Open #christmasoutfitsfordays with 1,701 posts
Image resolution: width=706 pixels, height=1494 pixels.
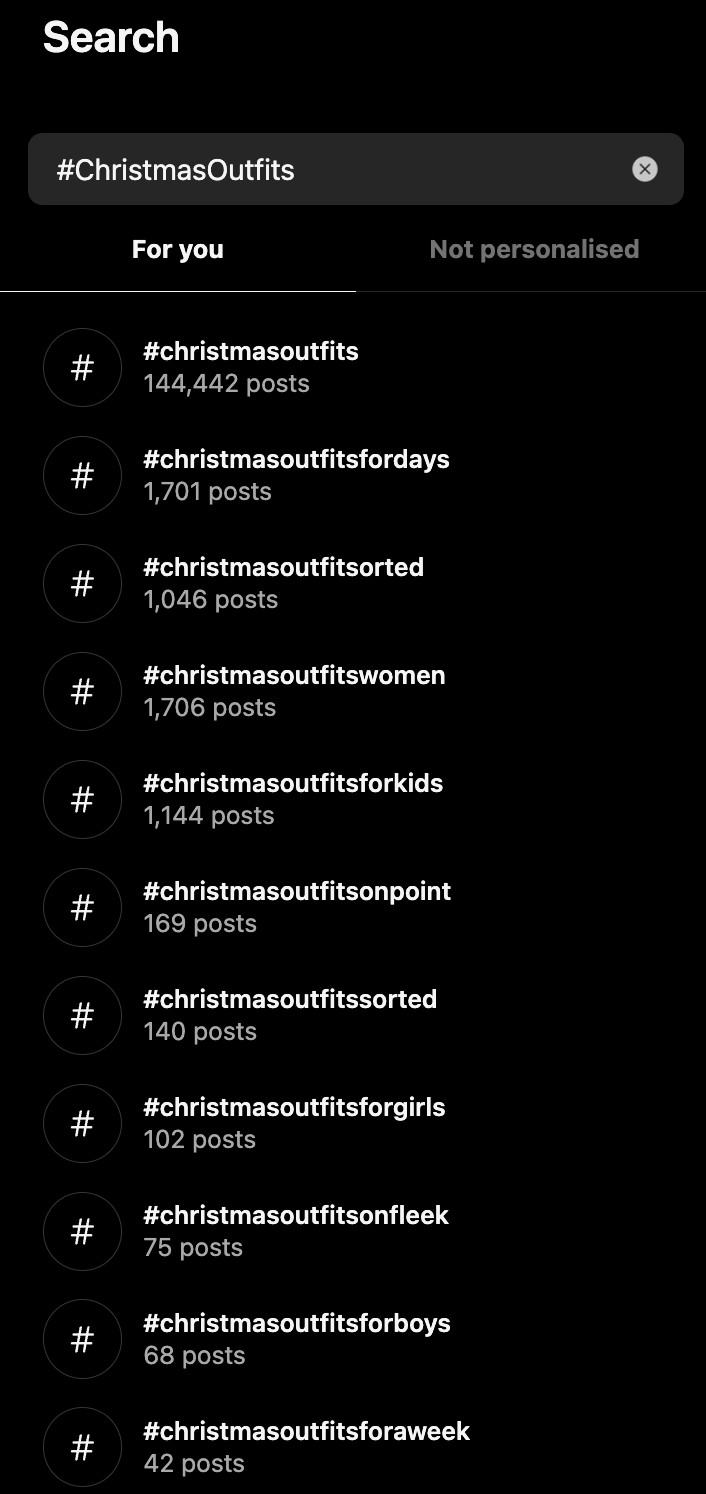[296, 460]
